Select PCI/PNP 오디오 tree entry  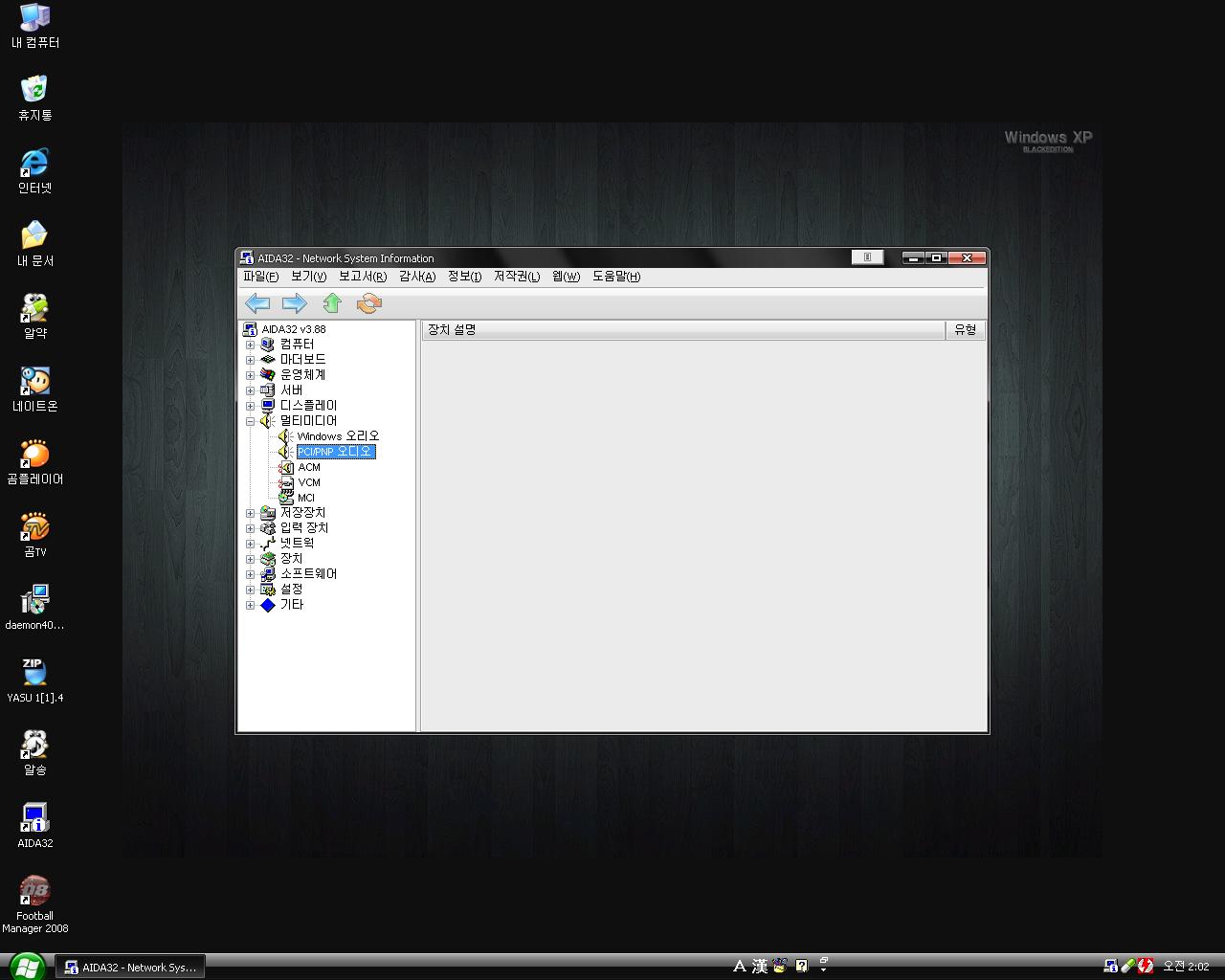coord(336,452)
